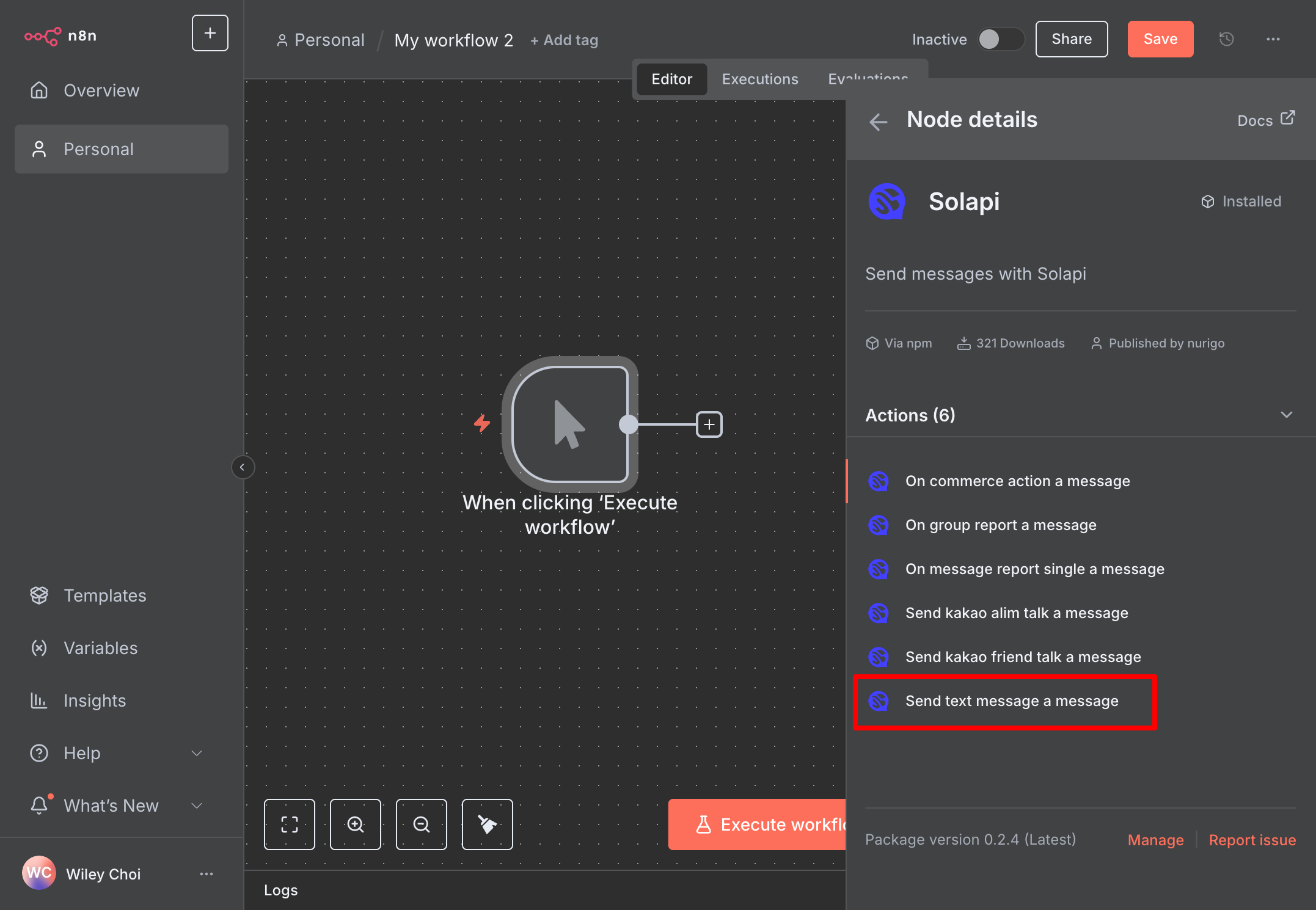Rename the My workflow 2 title
Image resolution: width=1316 pixels, height=910 pixels.
tap(454, 40)
